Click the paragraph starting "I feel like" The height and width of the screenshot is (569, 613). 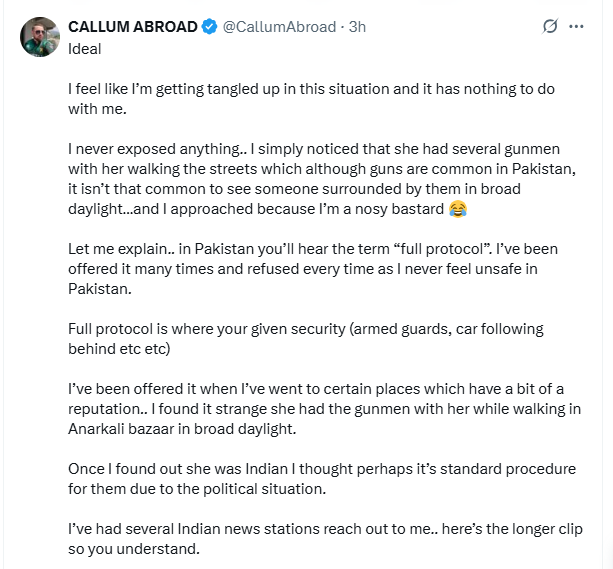310,98
